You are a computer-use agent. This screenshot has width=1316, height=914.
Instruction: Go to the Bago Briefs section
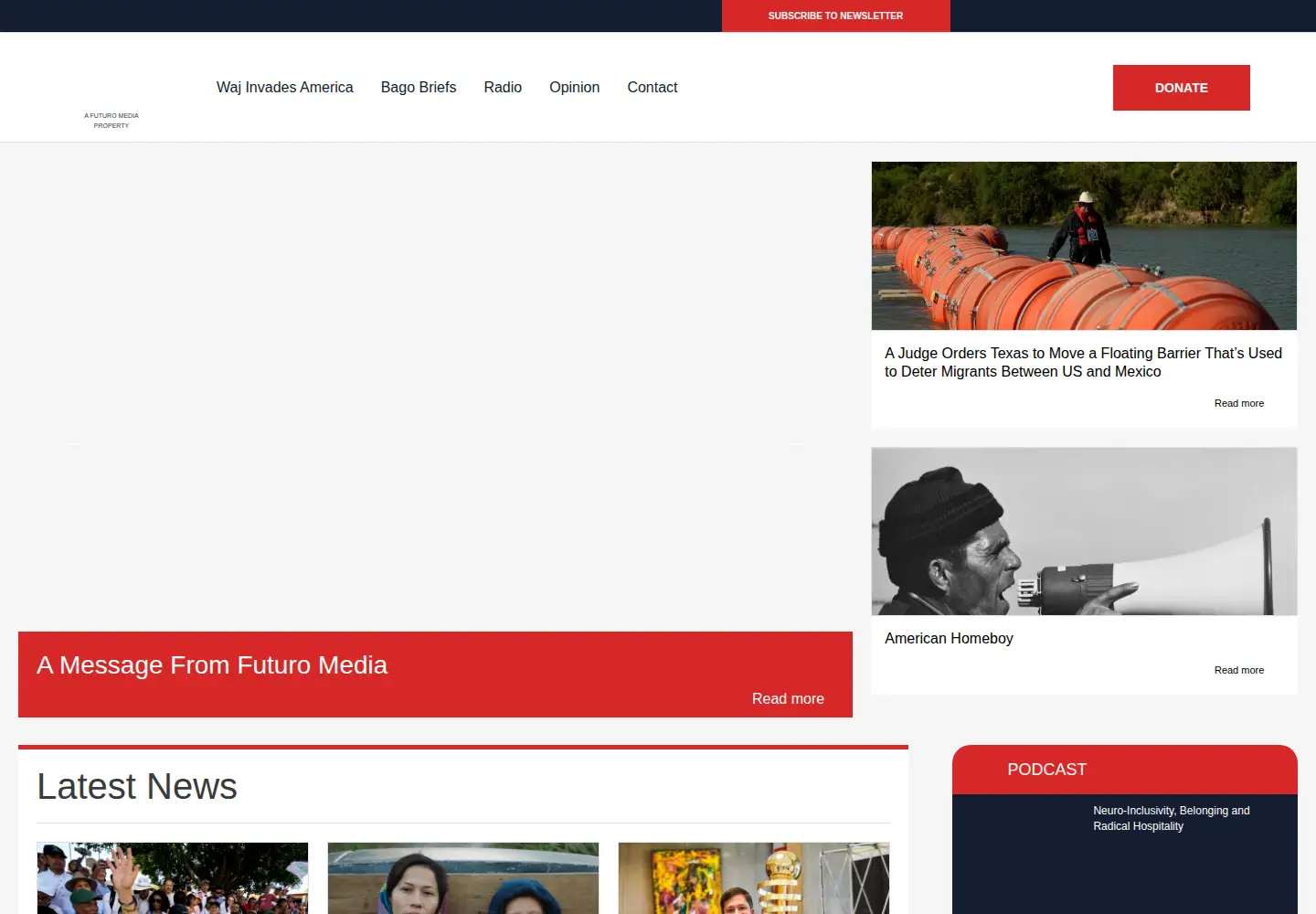point(419,87)
